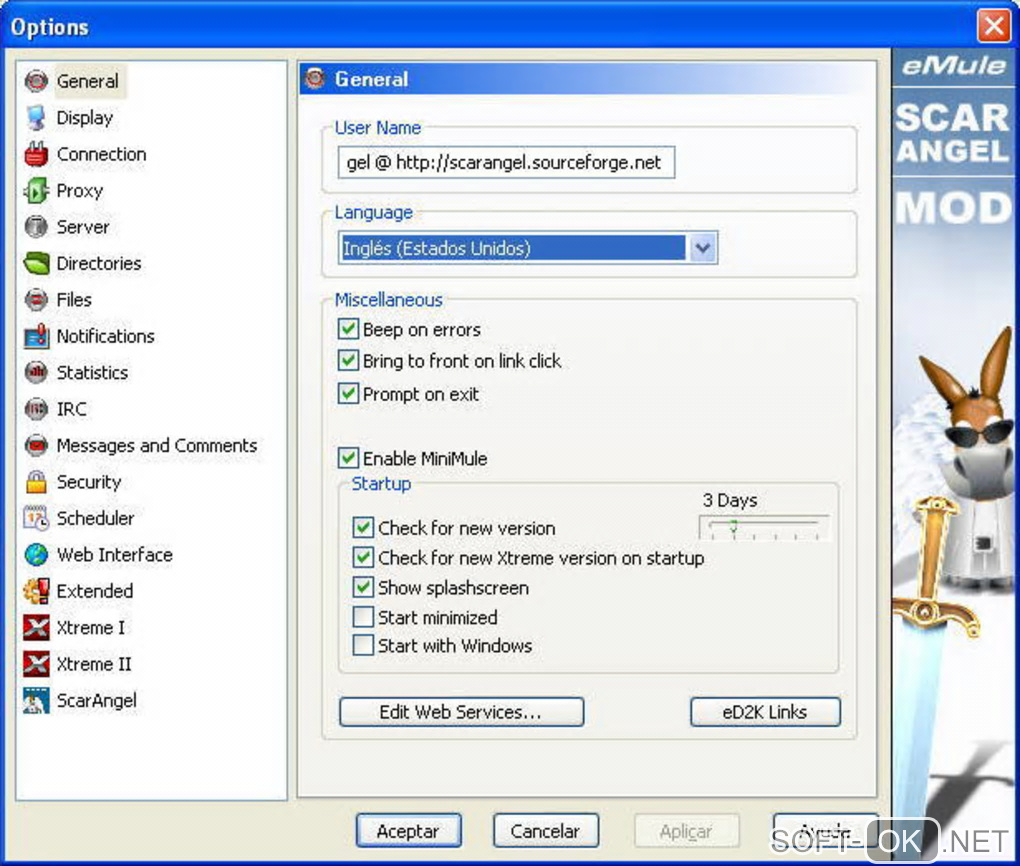Select the IRC page label
Image resolution: width=1020 pixels, height=866 pixels.
[x=72, y=409]
